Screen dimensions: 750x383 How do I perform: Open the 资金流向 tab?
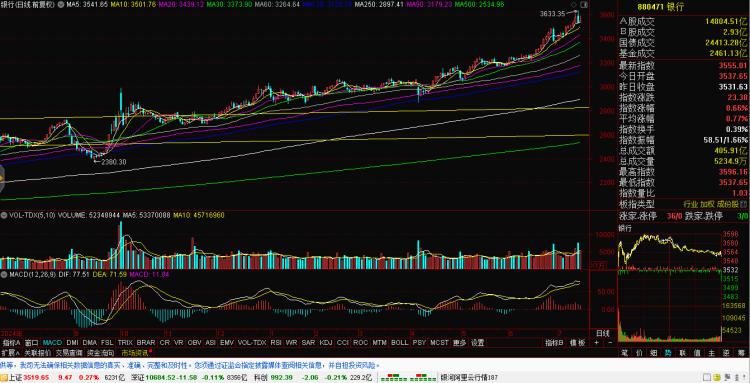100,353
